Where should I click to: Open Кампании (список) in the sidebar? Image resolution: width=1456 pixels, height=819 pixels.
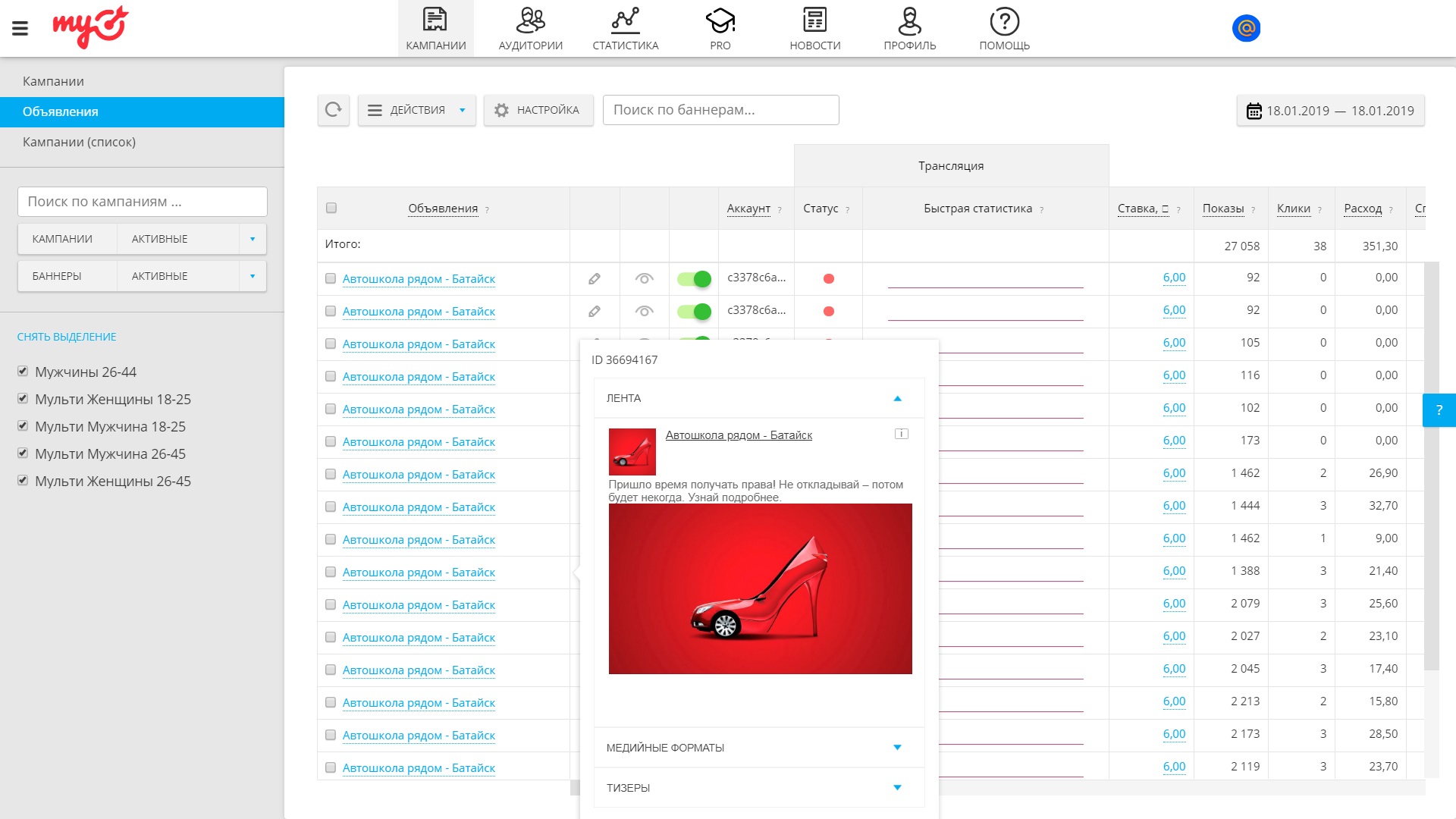[x=79, y=142]
